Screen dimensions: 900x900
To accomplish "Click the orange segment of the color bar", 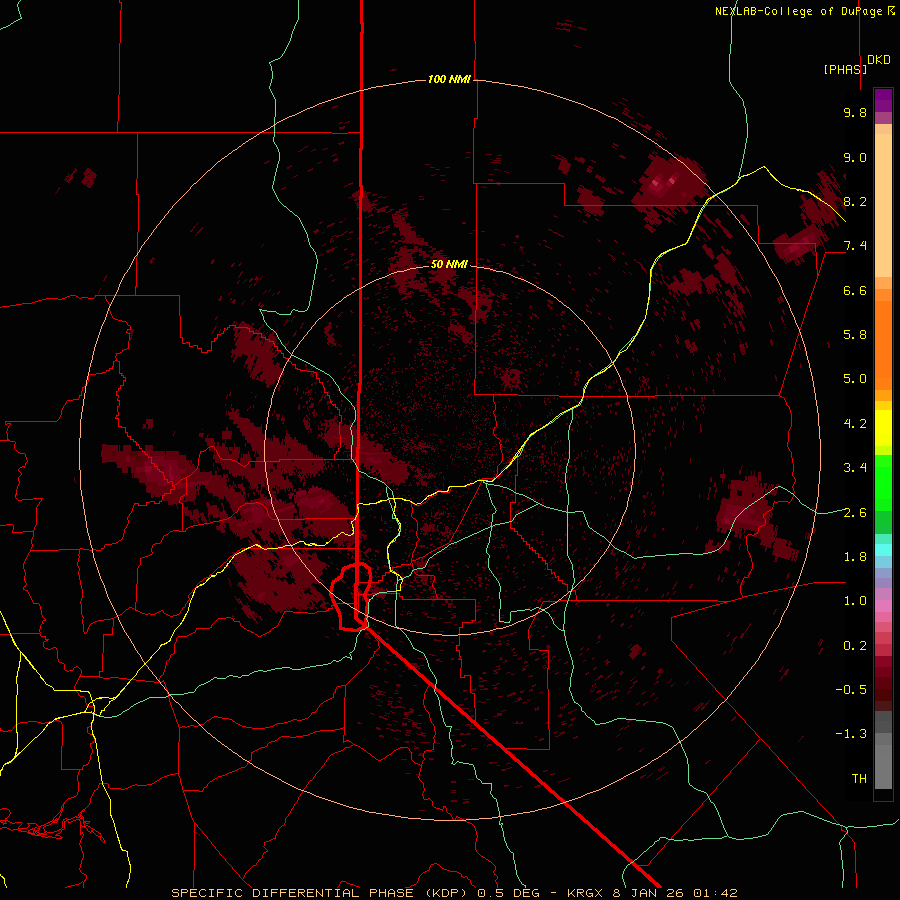I will click(883, 339).
